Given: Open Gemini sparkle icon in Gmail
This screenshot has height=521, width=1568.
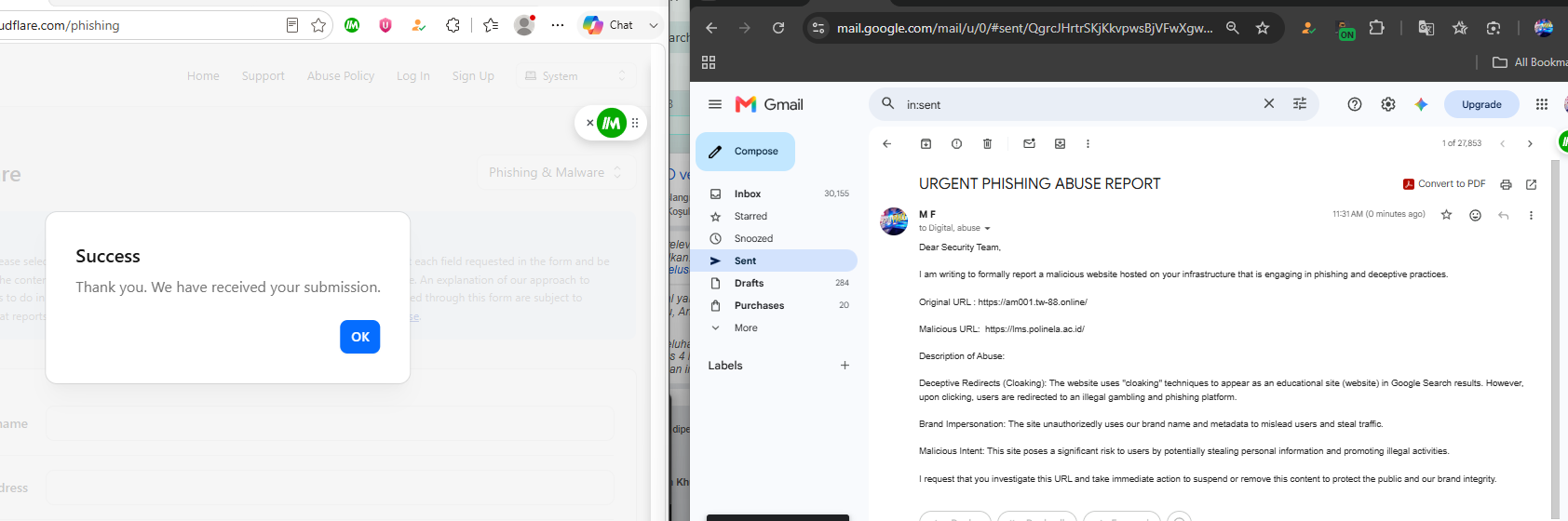Looking at the screenshot, I should (x=1421, y=104).
